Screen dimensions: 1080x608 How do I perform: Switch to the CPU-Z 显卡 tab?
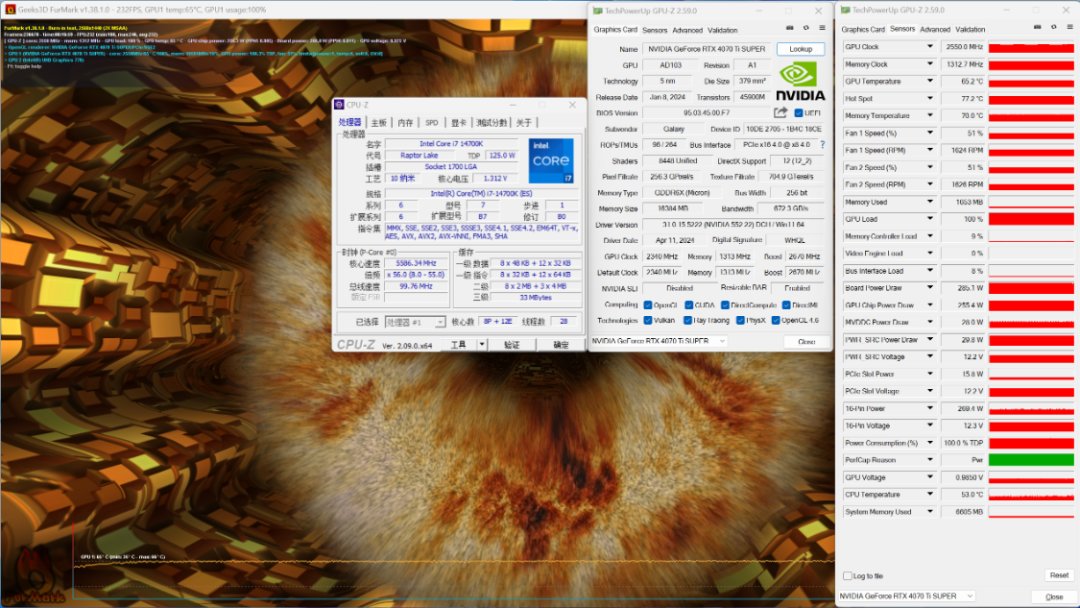459,123
